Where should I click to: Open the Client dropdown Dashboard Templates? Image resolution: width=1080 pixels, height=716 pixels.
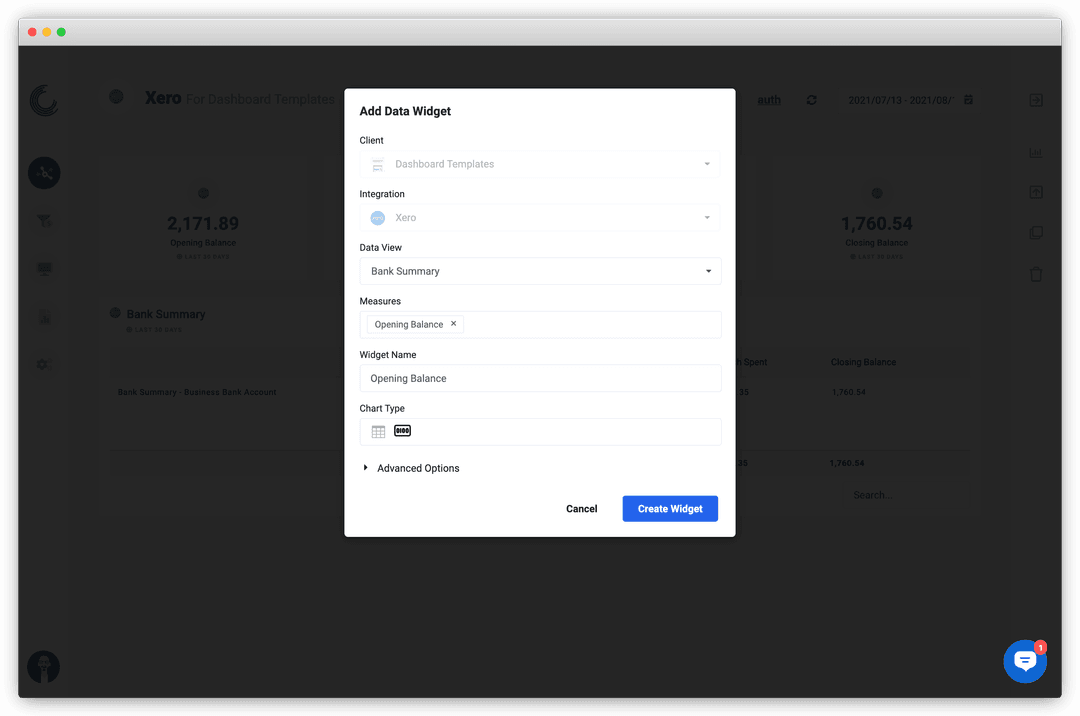click(x=540, y=164)
